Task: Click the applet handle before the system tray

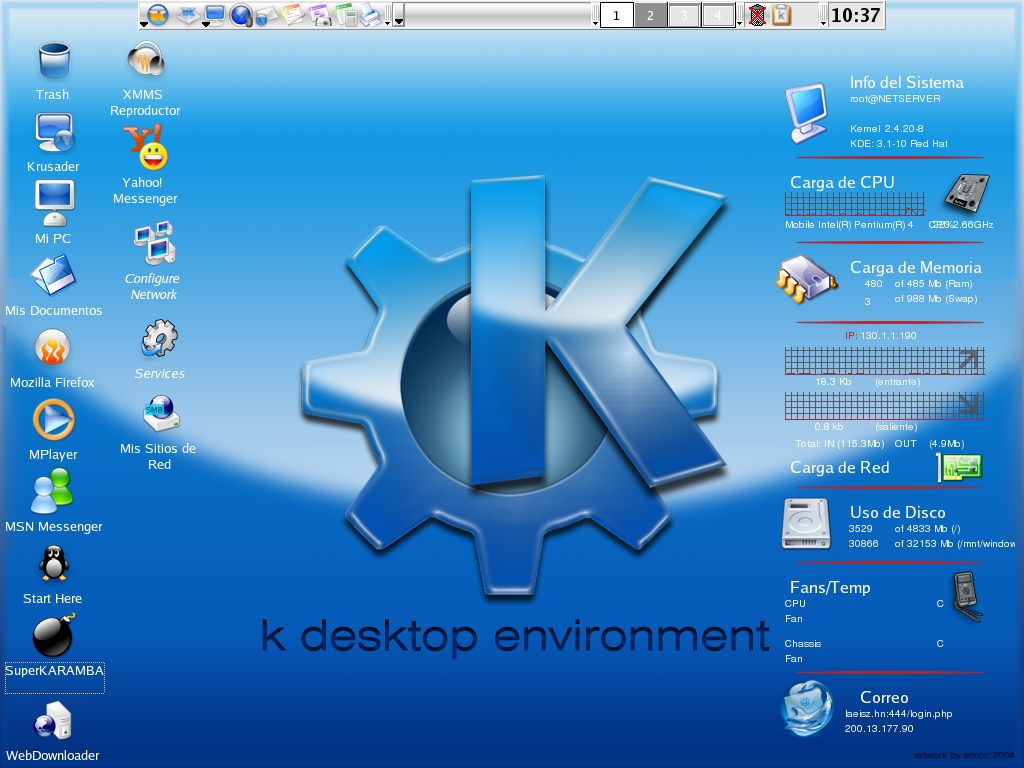Action: tap(740, 15)
